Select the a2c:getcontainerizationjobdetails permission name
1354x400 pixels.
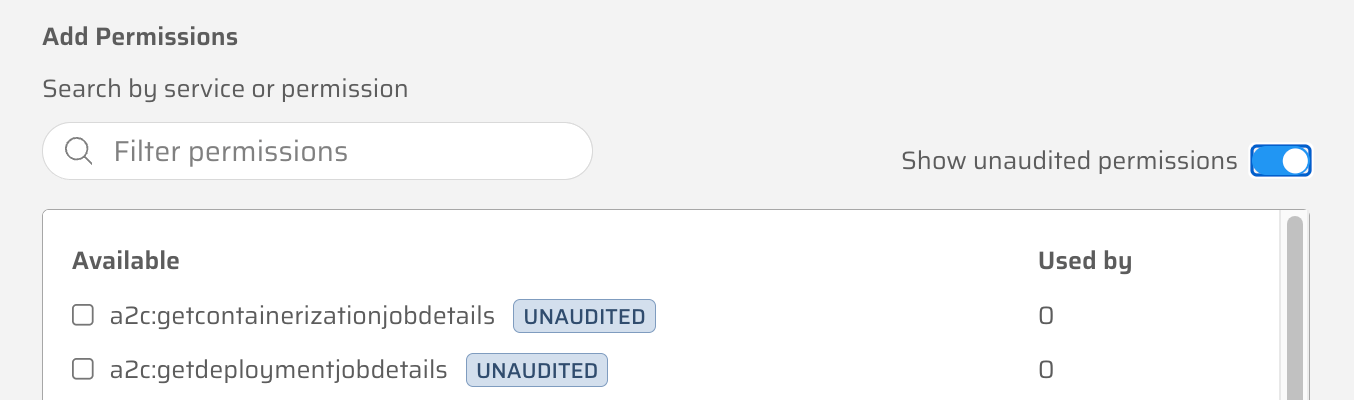(x=302, y=316)
